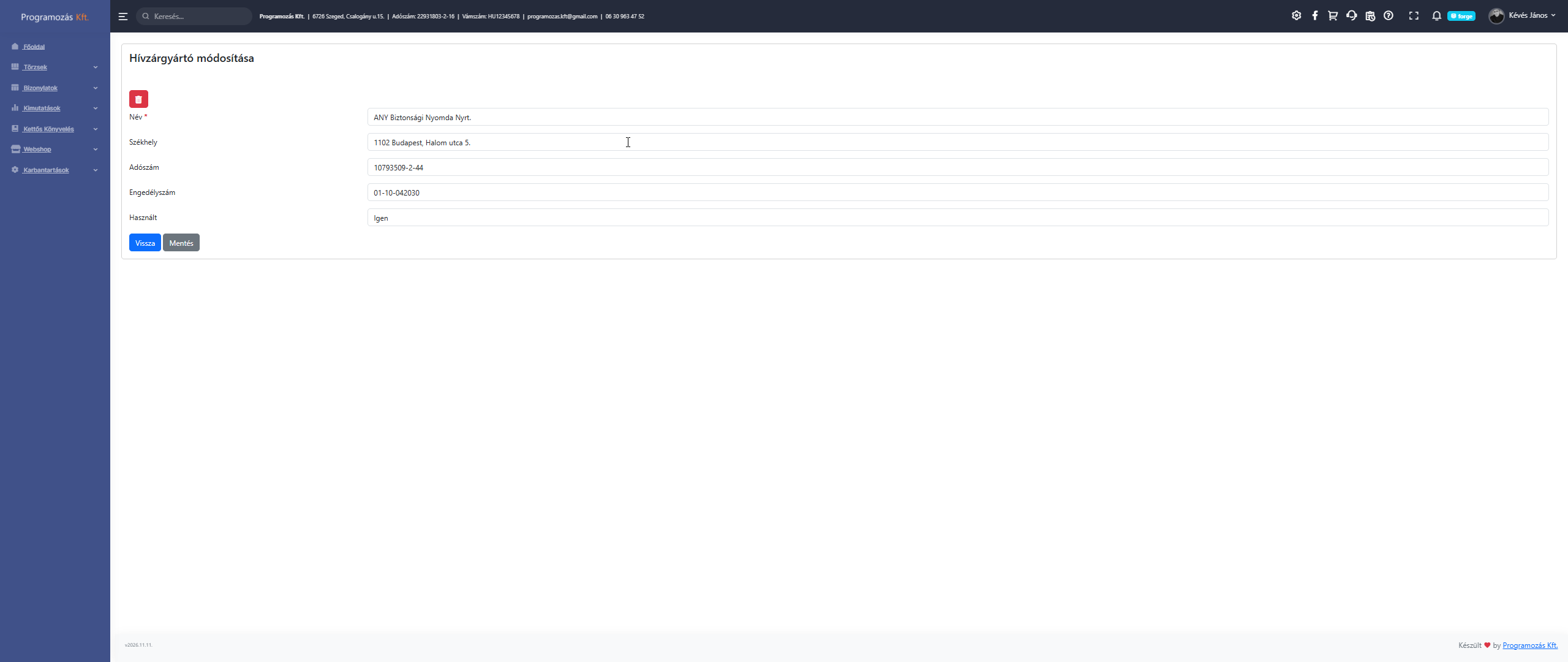Click the Mentés save button
Screen dimensions: 1568x662
click(181, 243)
